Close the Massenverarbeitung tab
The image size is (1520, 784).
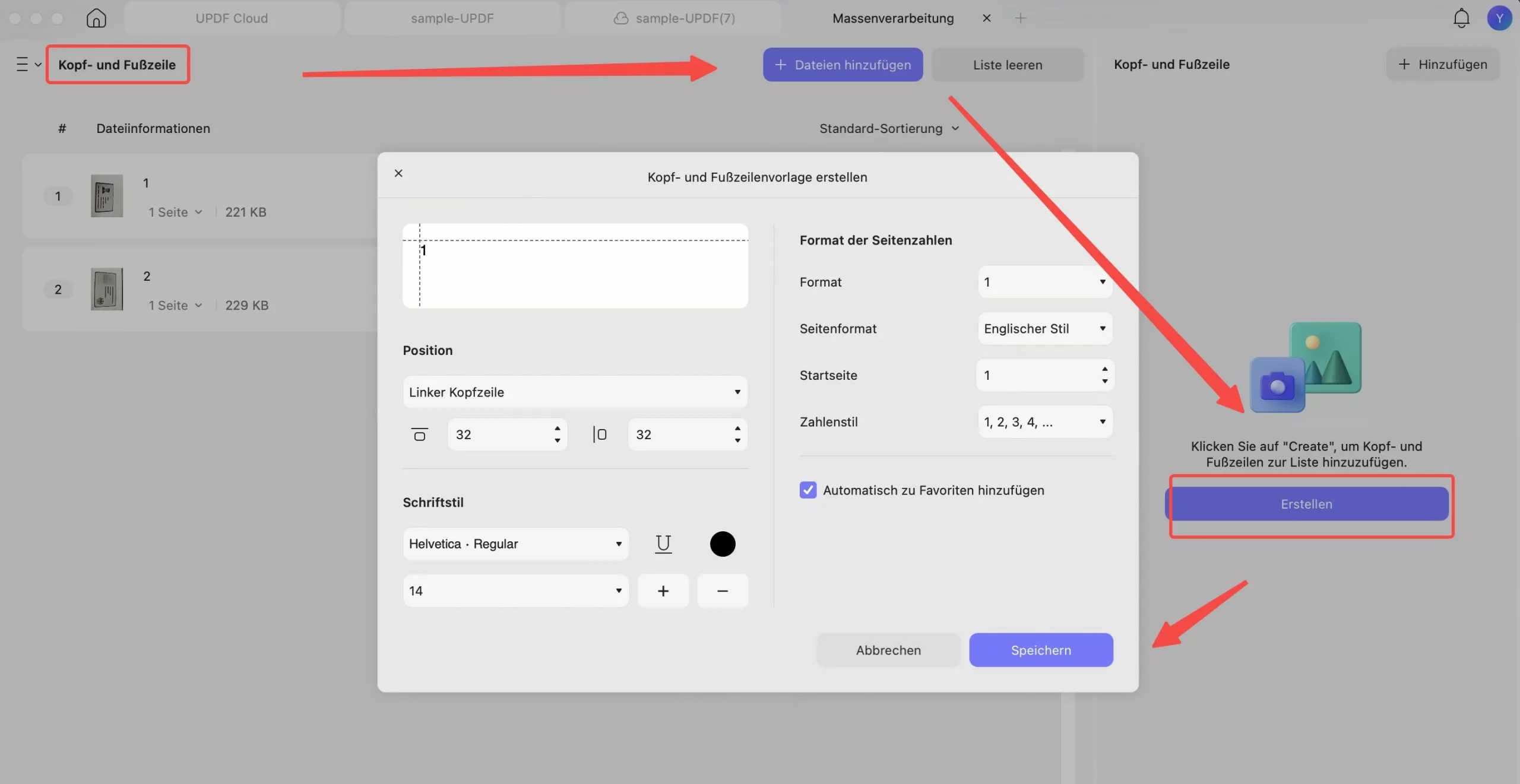click(987, 18)
